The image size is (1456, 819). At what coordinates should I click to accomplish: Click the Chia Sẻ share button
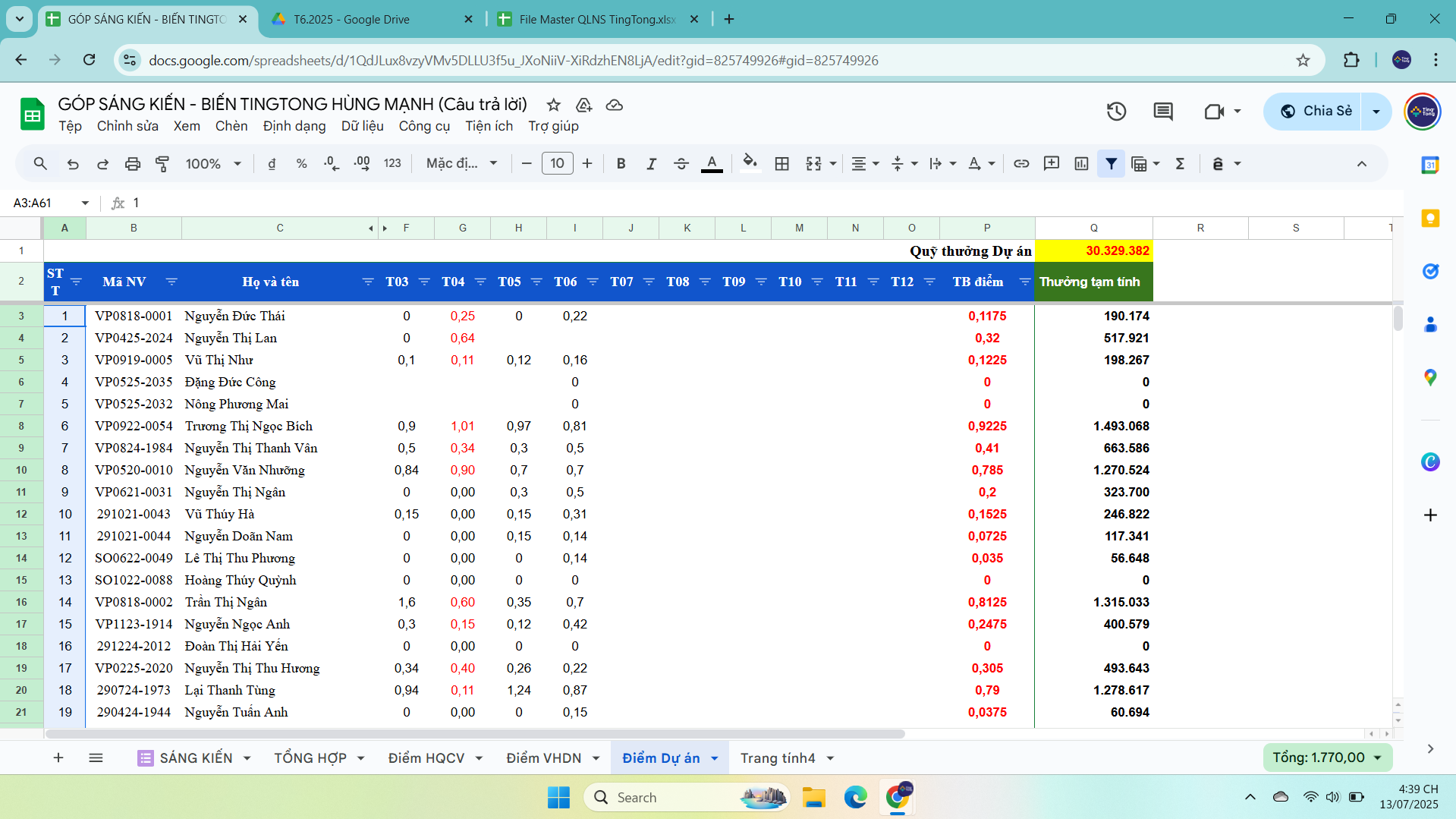point(1315,112)
